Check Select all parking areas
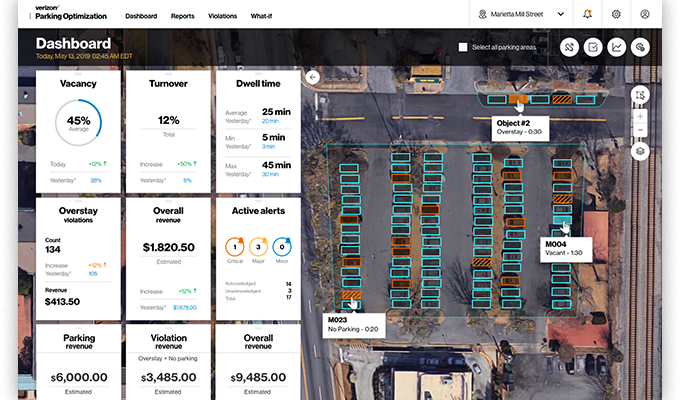Viewport: 680px width, 400px height. pos(463,47)
